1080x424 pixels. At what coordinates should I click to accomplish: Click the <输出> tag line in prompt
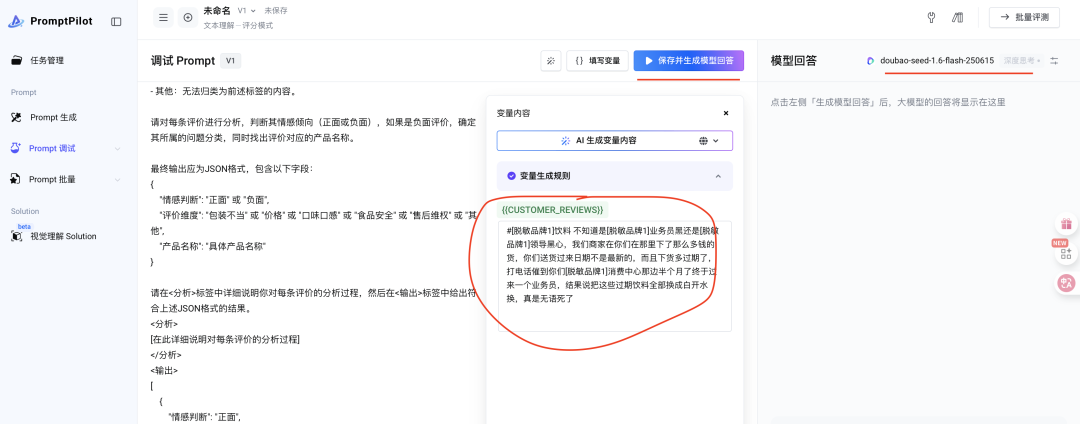pos(164,370)
